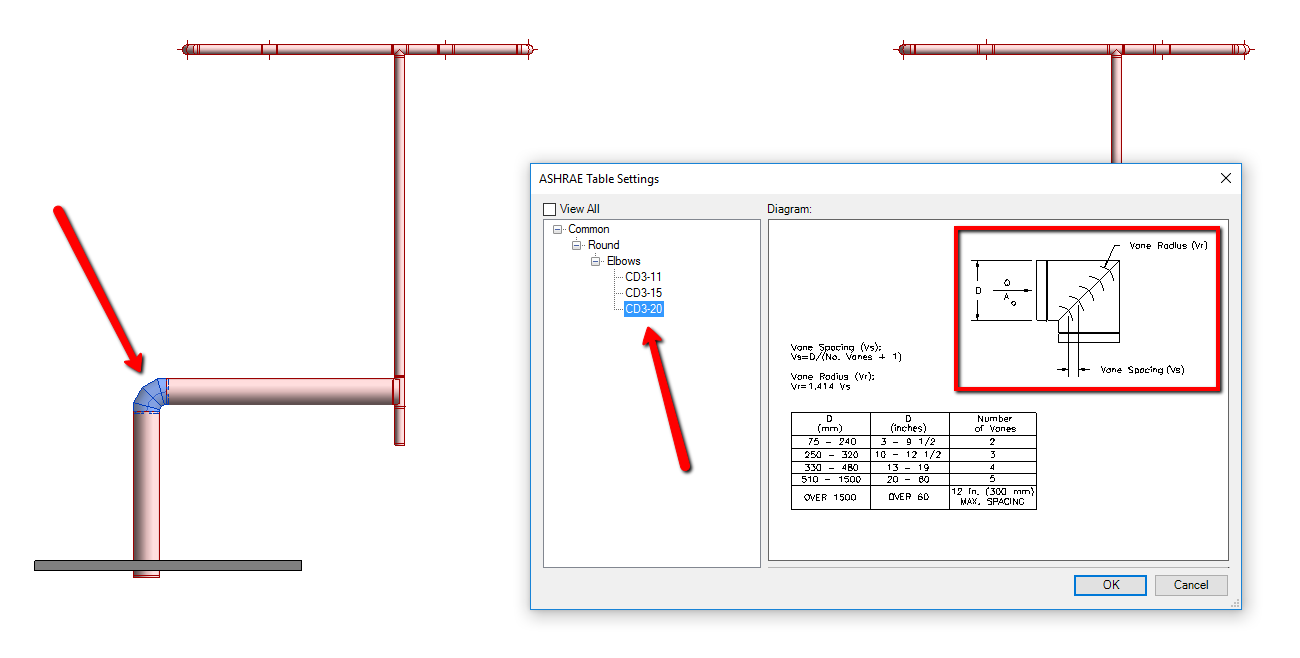Confirm settings with the OK button
The width and height of the screenshot is (1300, 658).
coord(1109,585)
